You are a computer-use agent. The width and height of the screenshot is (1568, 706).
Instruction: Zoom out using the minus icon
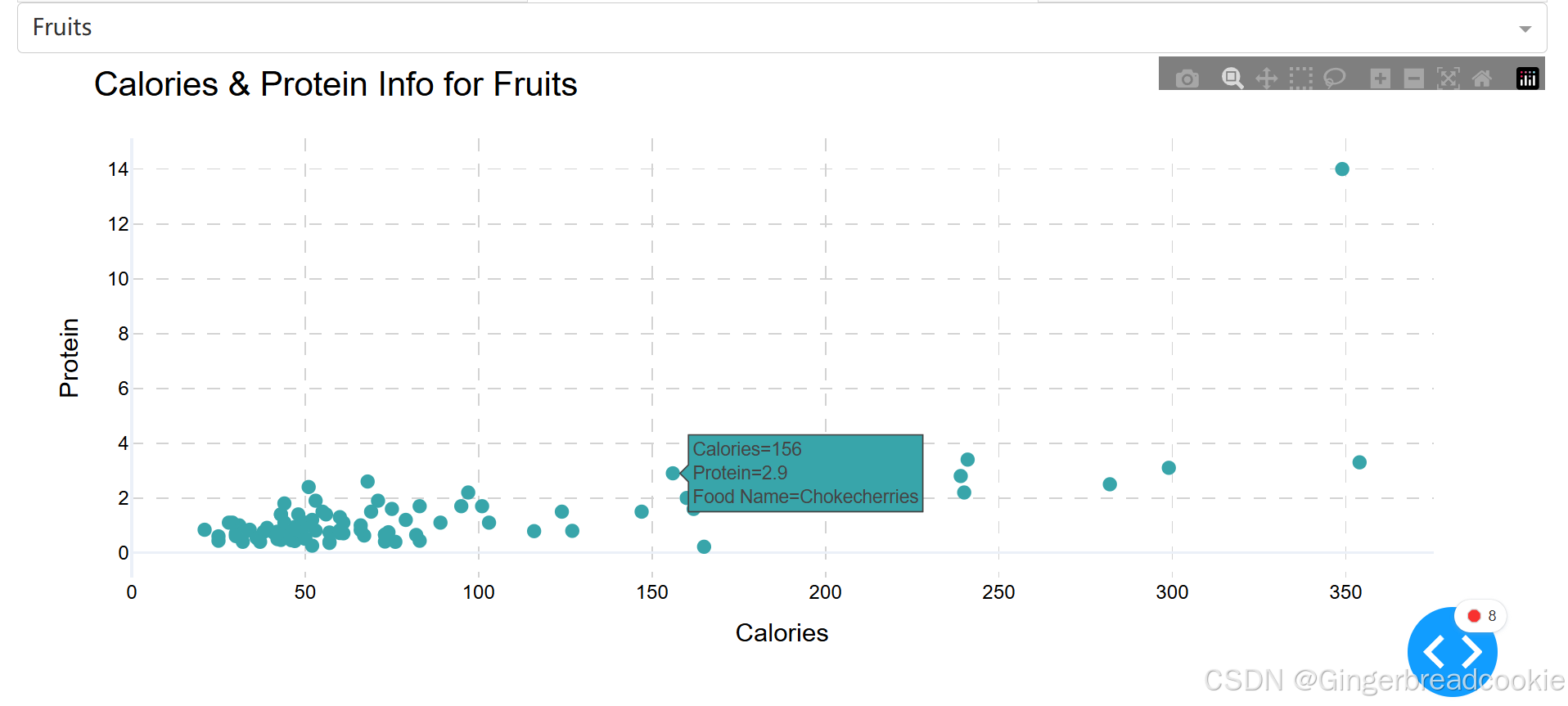(x=1415, y=79)
